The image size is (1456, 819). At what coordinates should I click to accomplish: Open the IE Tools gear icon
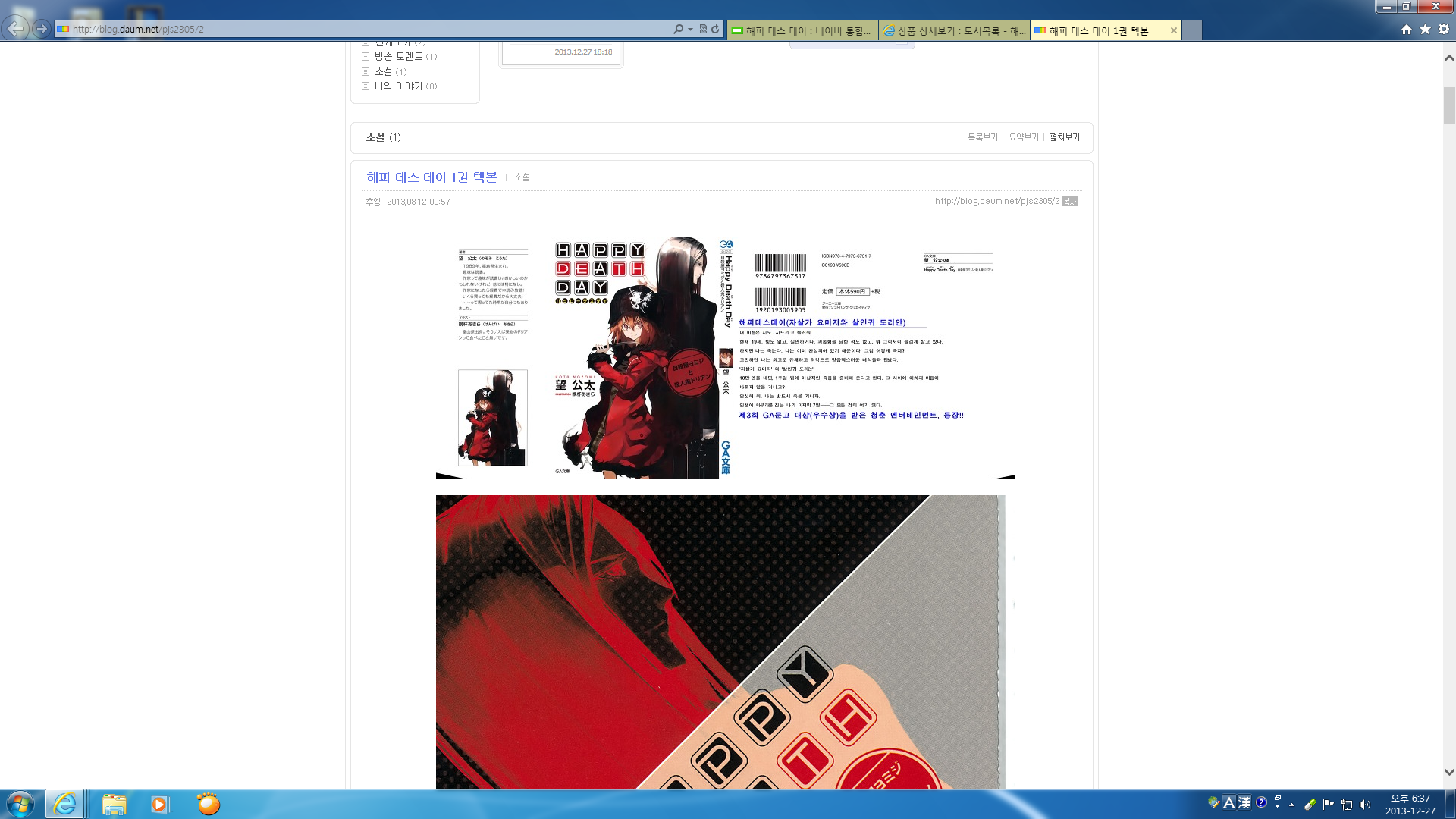pos(1444,29)
